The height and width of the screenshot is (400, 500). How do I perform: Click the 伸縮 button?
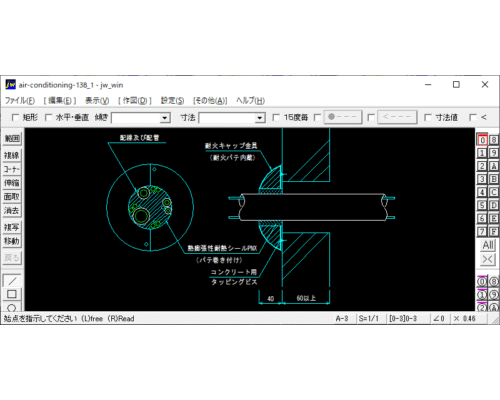tap(12, 183)
